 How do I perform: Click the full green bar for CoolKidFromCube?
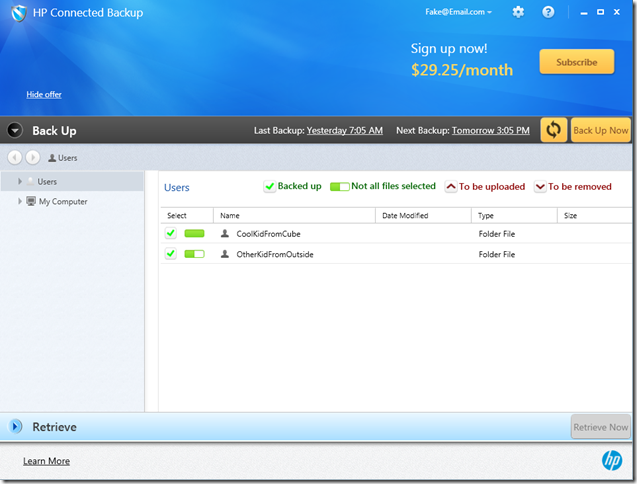(194, 233)
